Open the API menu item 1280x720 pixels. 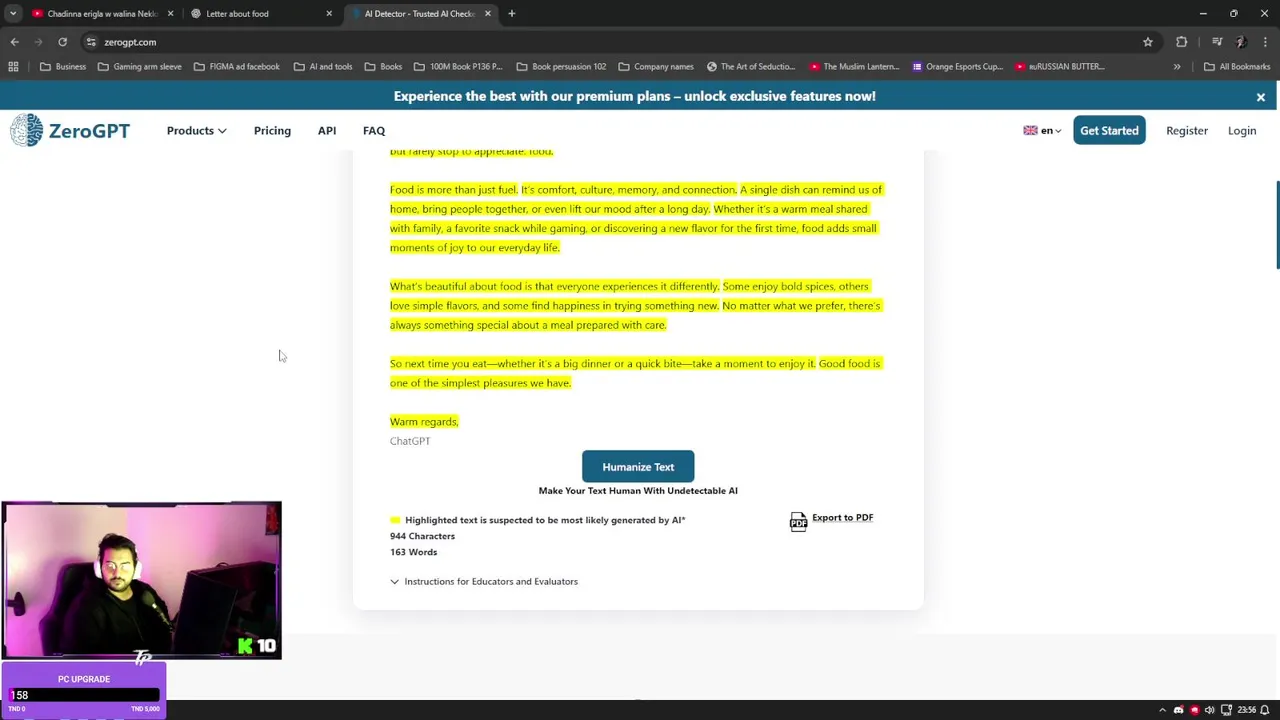tap(327, 131)
